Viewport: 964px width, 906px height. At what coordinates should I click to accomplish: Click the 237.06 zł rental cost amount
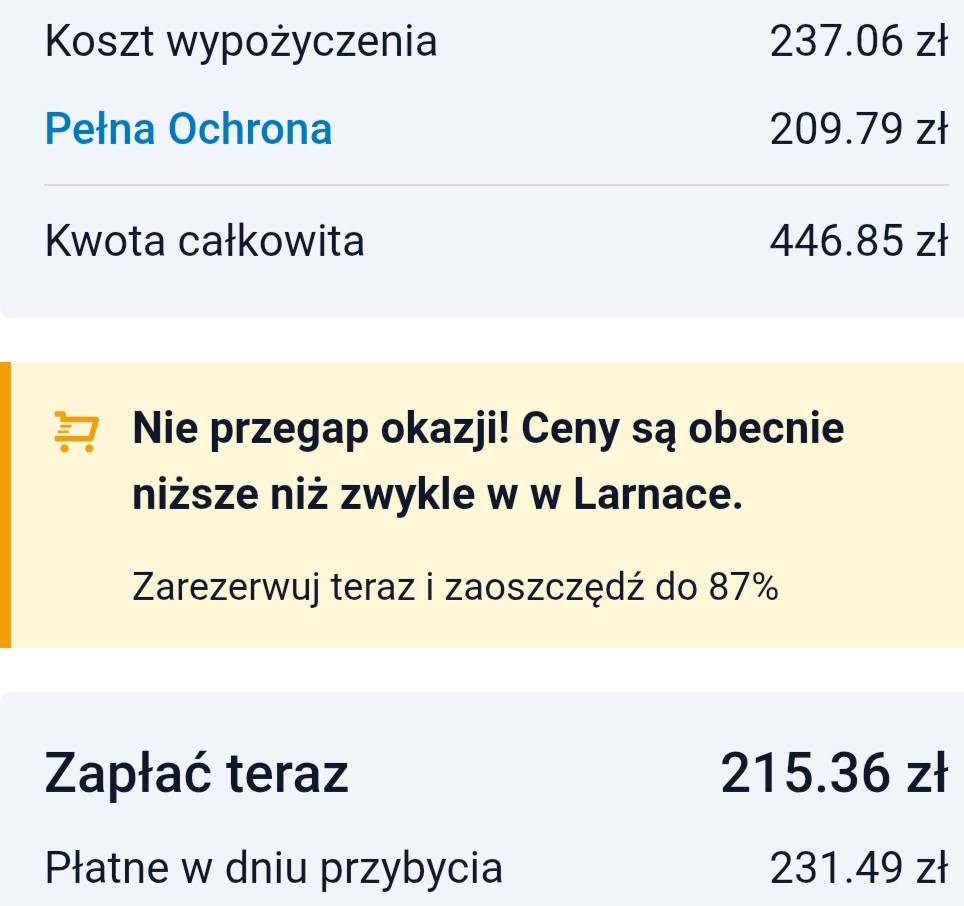coord(858,41)
